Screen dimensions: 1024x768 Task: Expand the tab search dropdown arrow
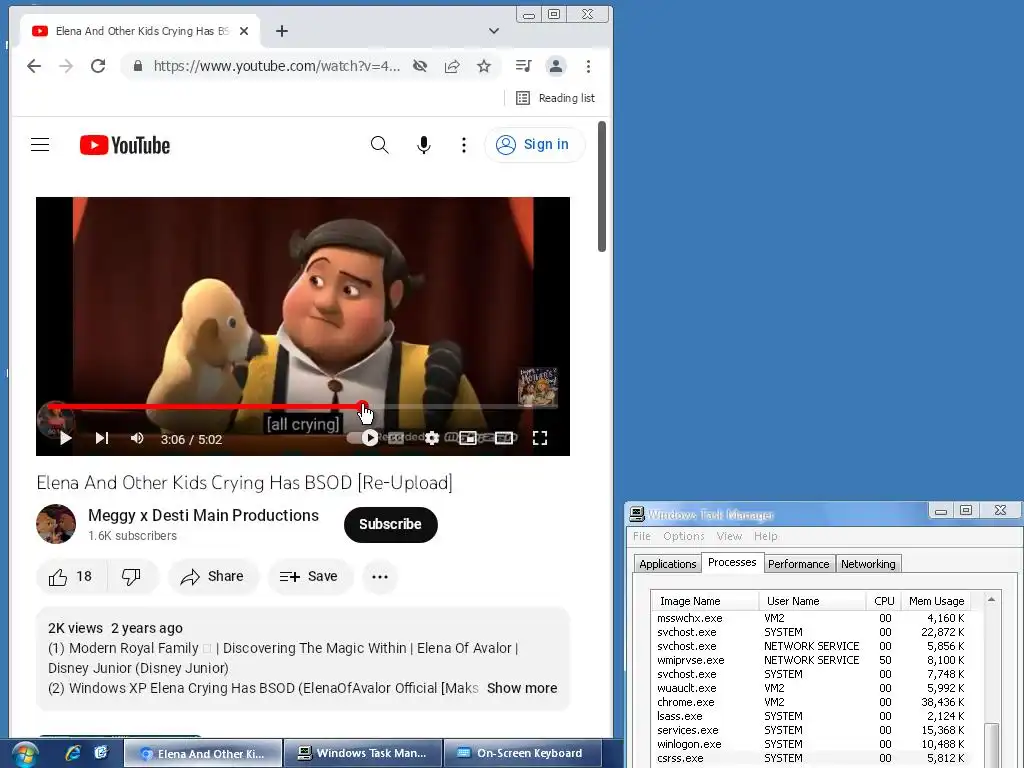494,31
